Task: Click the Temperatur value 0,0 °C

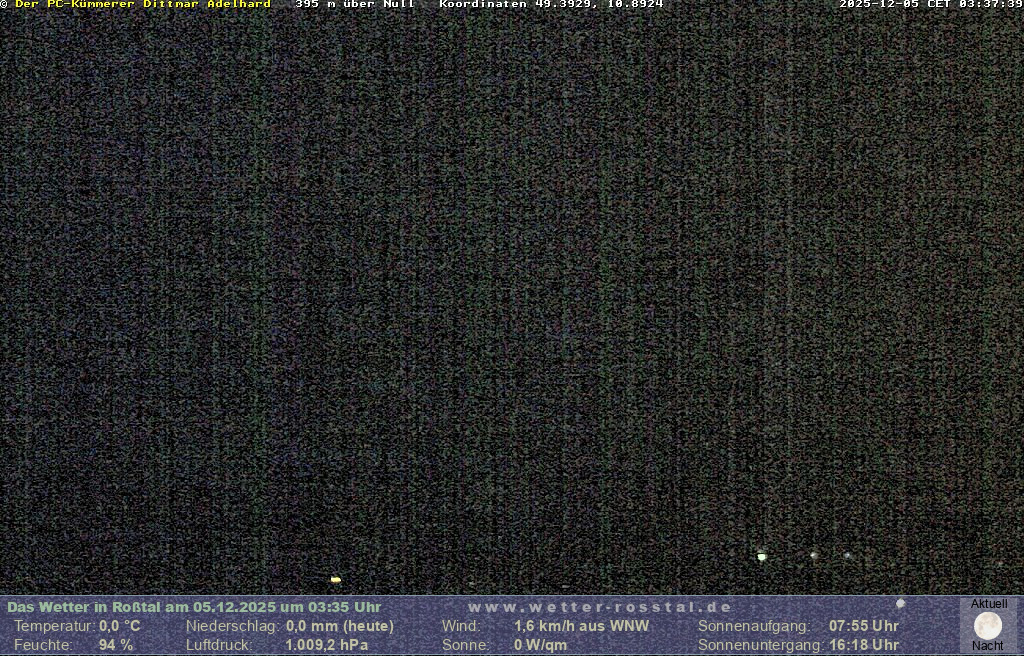Action: pyautogui.click(x=120, y=626)
